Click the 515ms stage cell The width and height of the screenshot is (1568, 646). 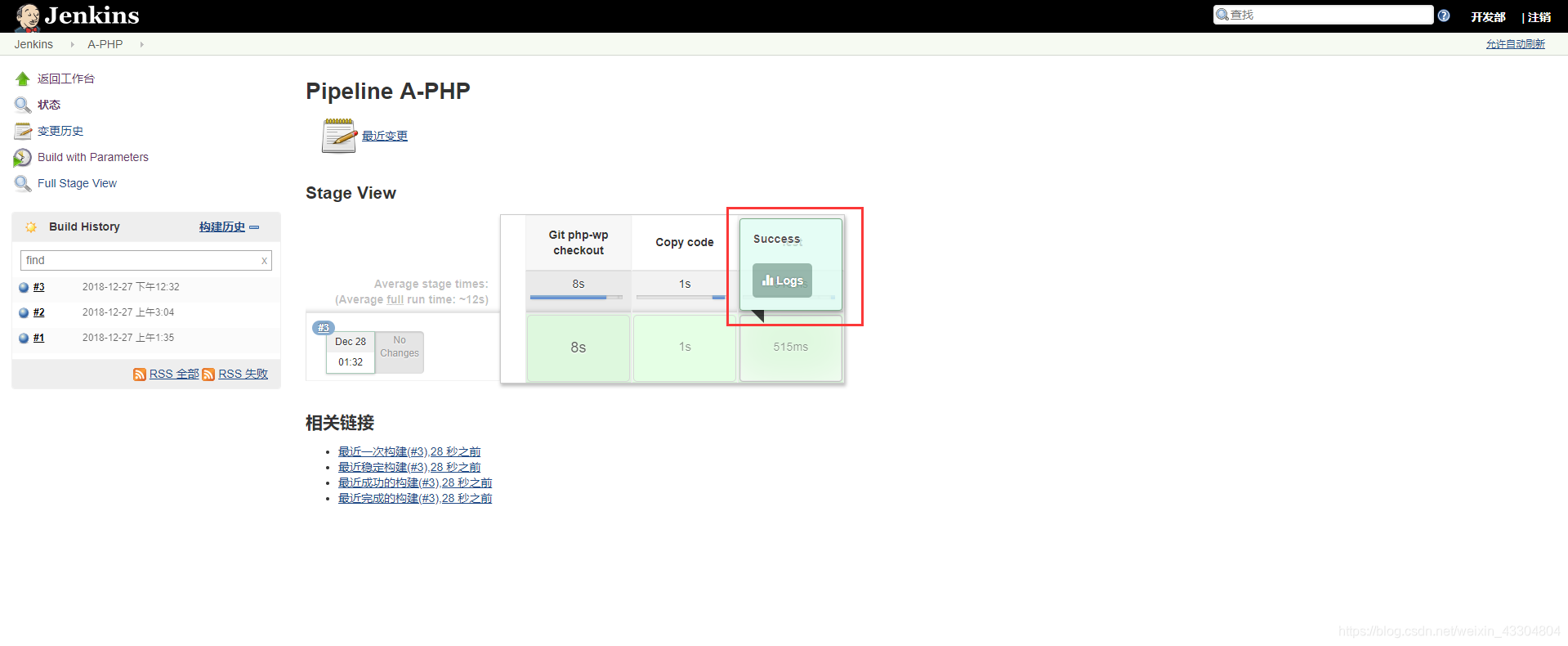[791, 348]
